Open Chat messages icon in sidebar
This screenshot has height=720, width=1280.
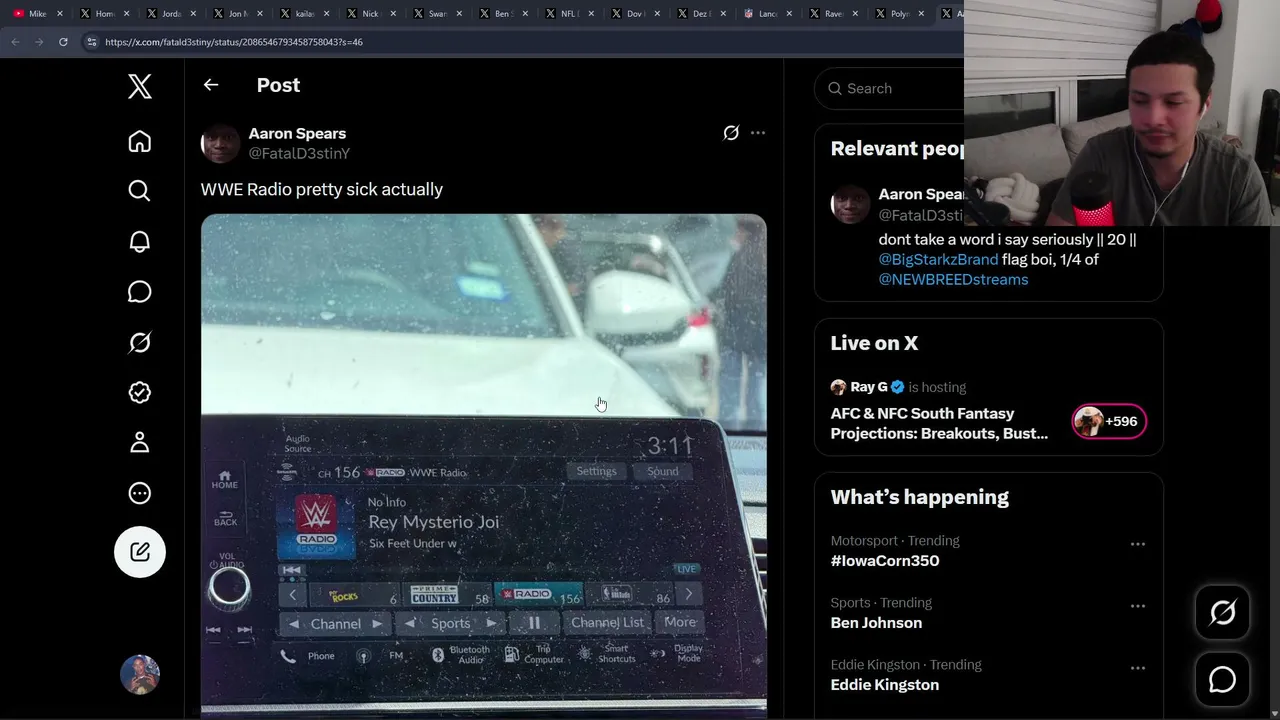pos(140,292)
